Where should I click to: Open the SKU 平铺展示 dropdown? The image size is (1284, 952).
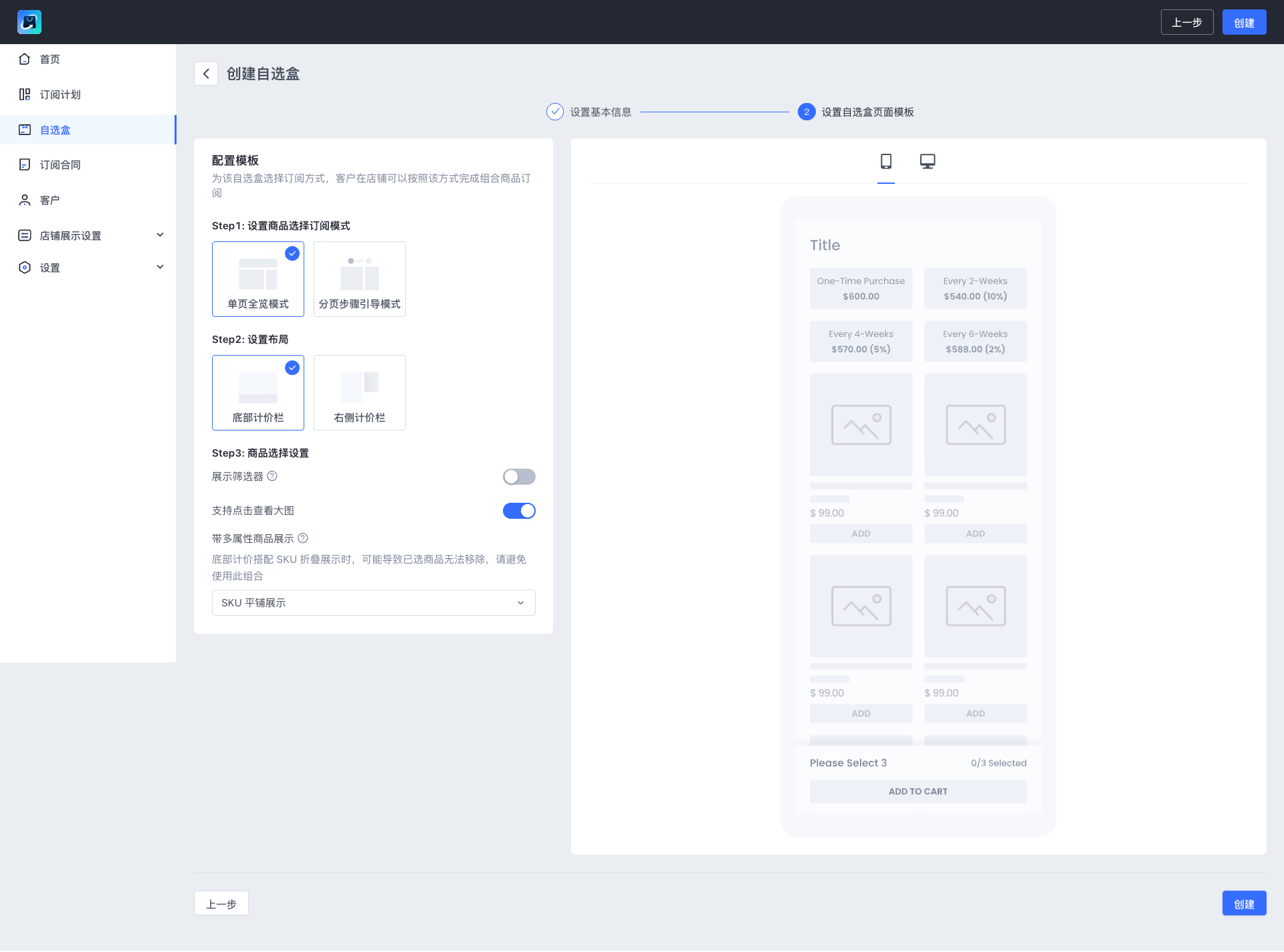373,602
